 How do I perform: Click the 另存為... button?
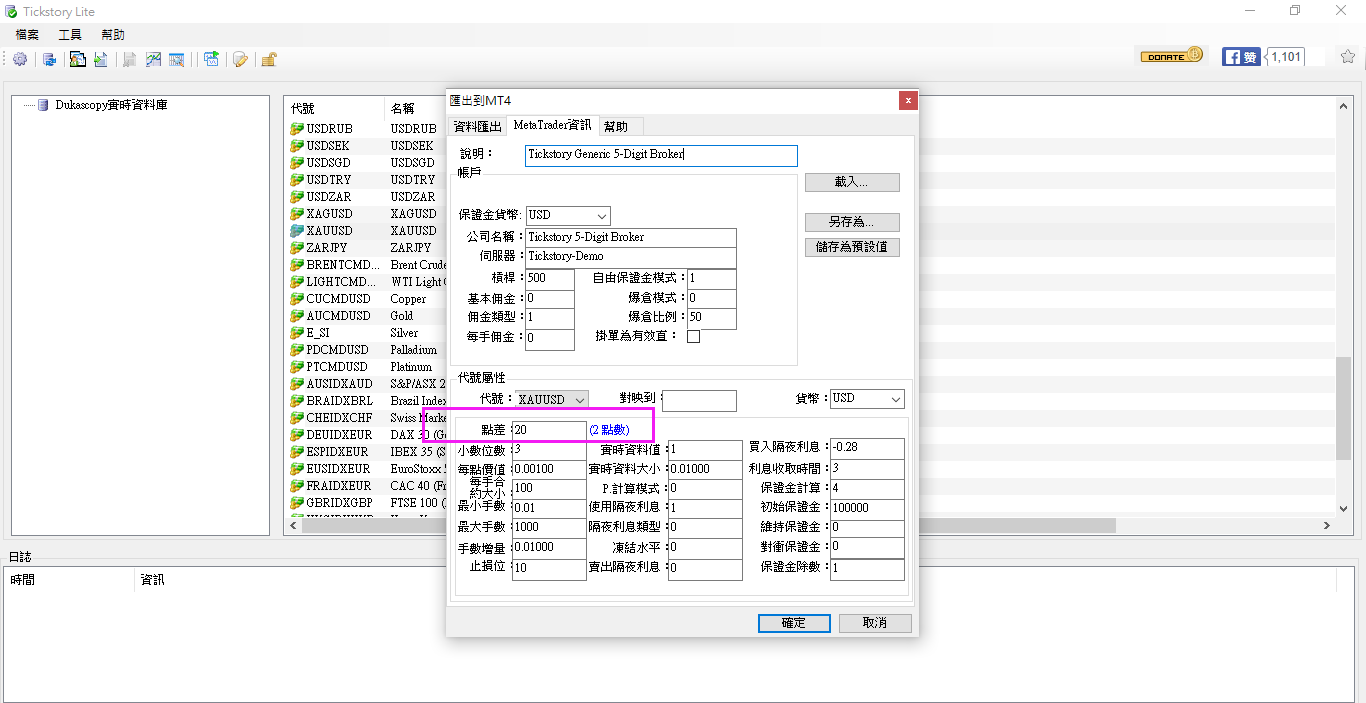pos(852,222)
